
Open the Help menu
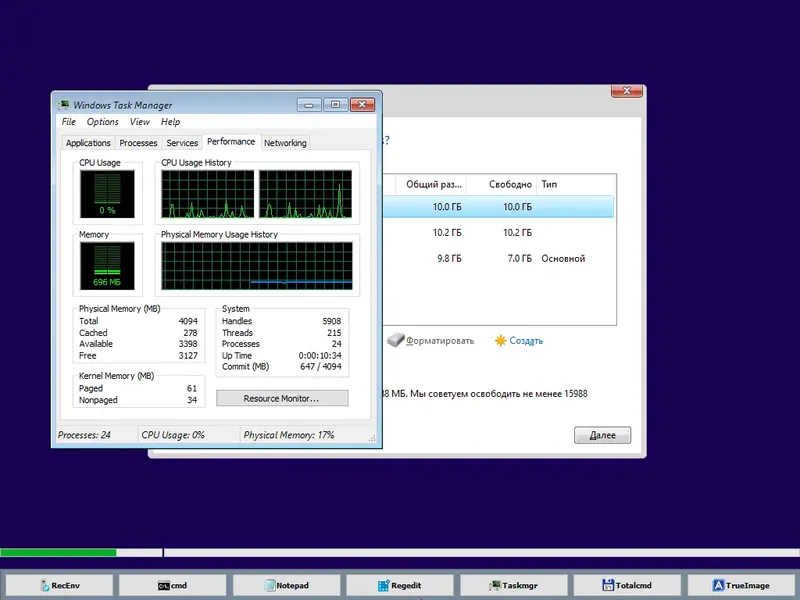coord(171,121)
